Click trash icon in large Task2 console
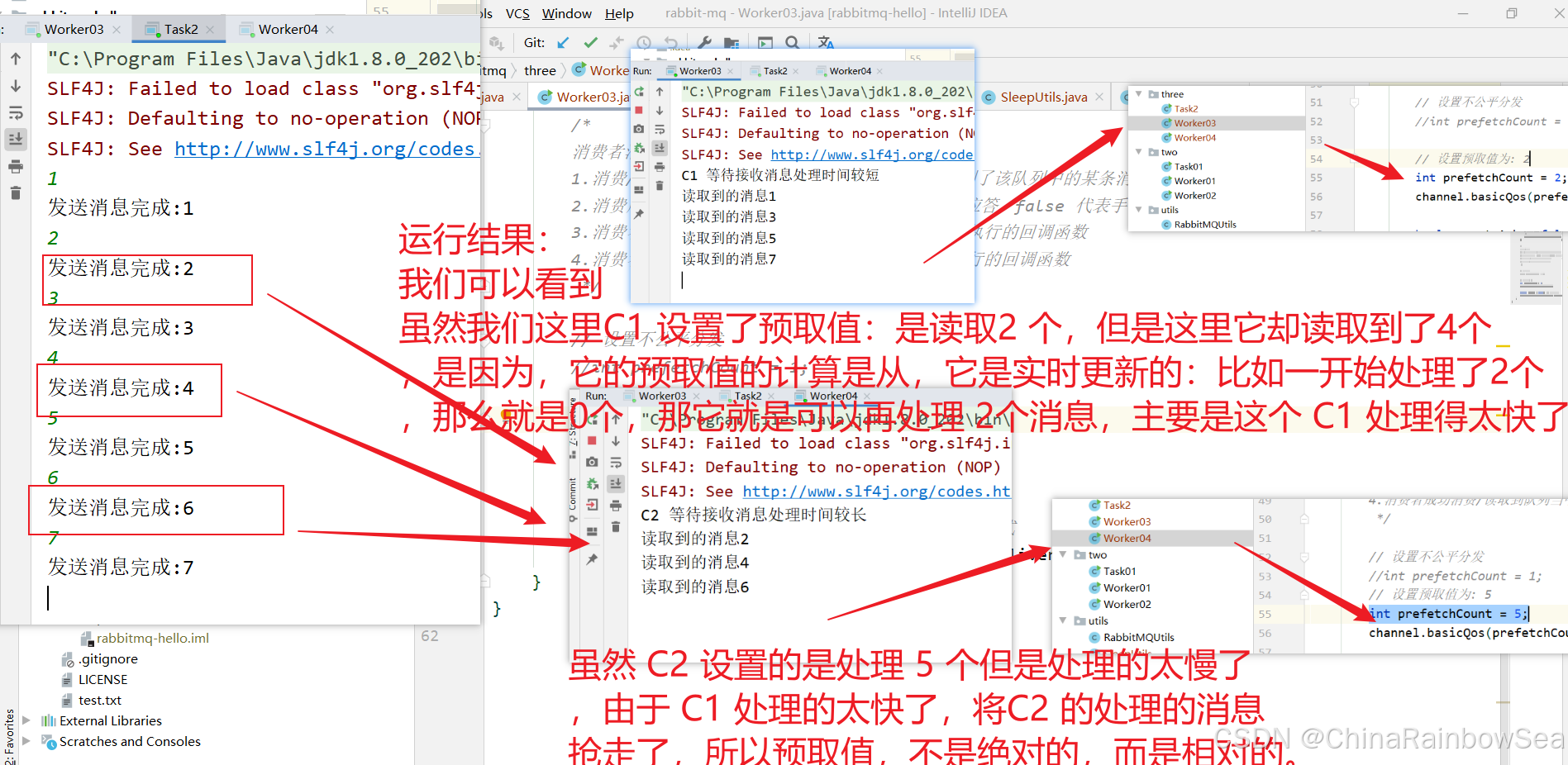1568x765 pixels. pyautogui.click(x=16, y=193)
